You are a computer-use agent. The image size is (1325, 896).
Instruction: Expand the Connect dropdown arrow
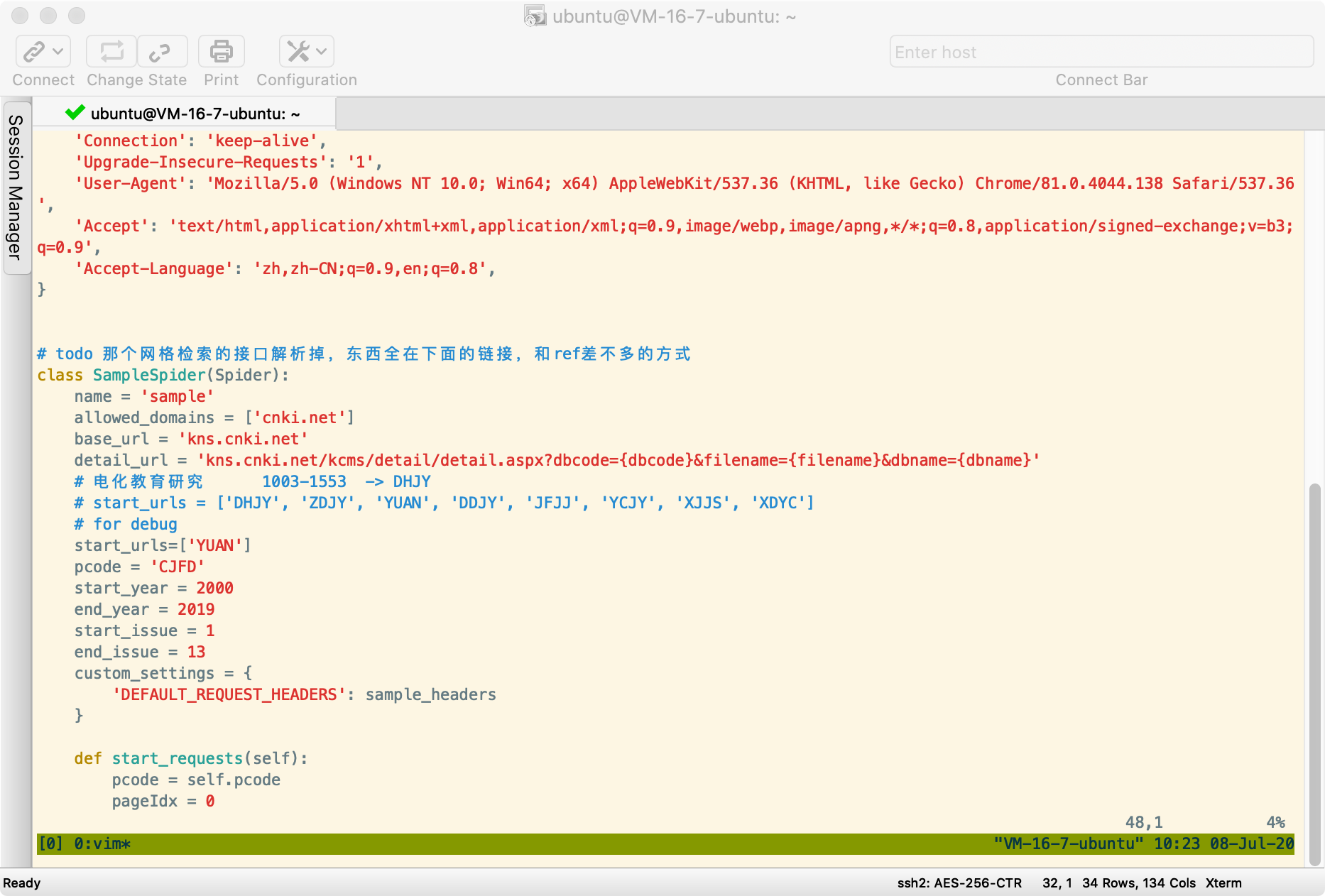(58, 51)
